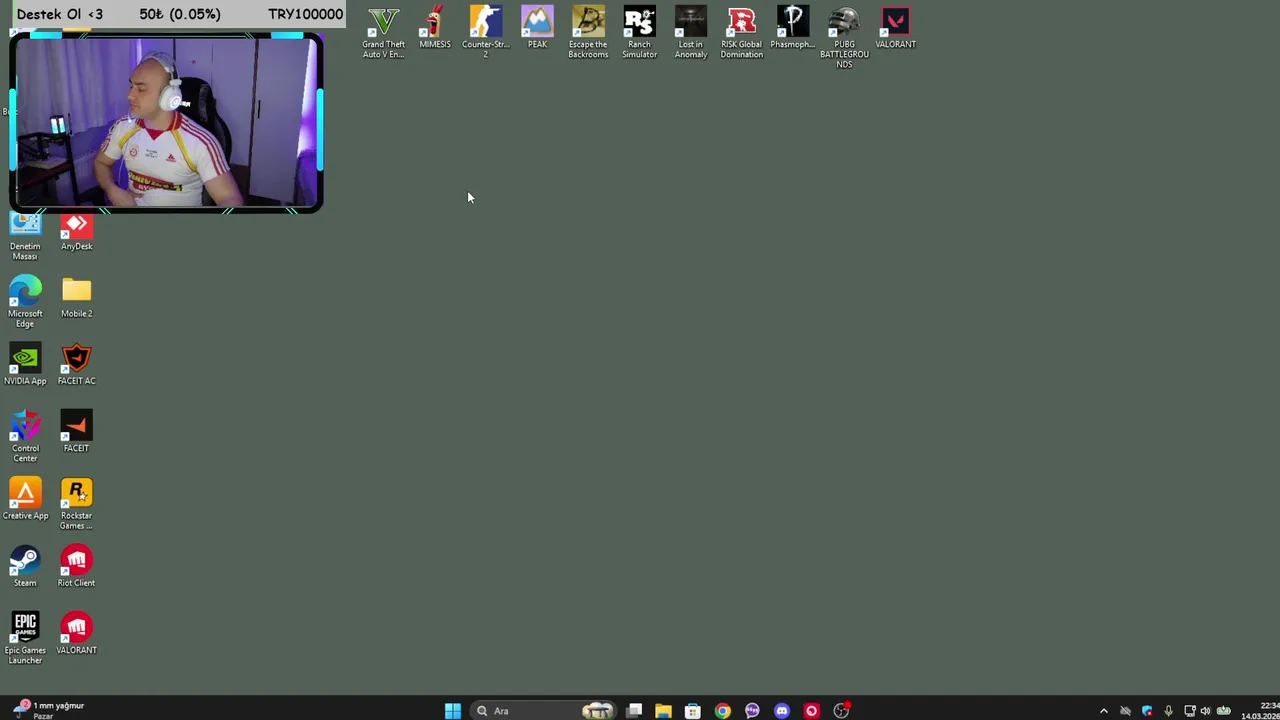The width and height of the screenshot is (1280, 720).
Task: Select RISK Global Domination icon
Action: tap(741, 33)
